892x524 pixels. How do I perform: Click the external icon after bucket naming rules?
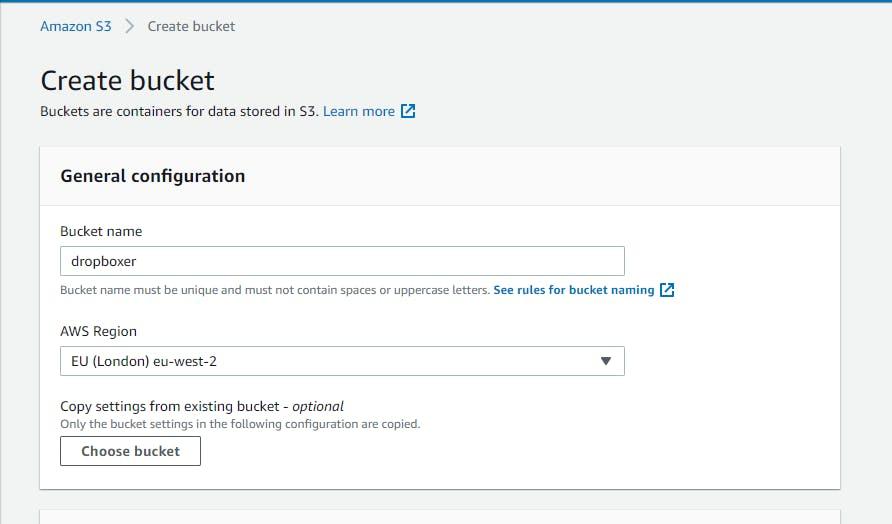tap(667, 290)
